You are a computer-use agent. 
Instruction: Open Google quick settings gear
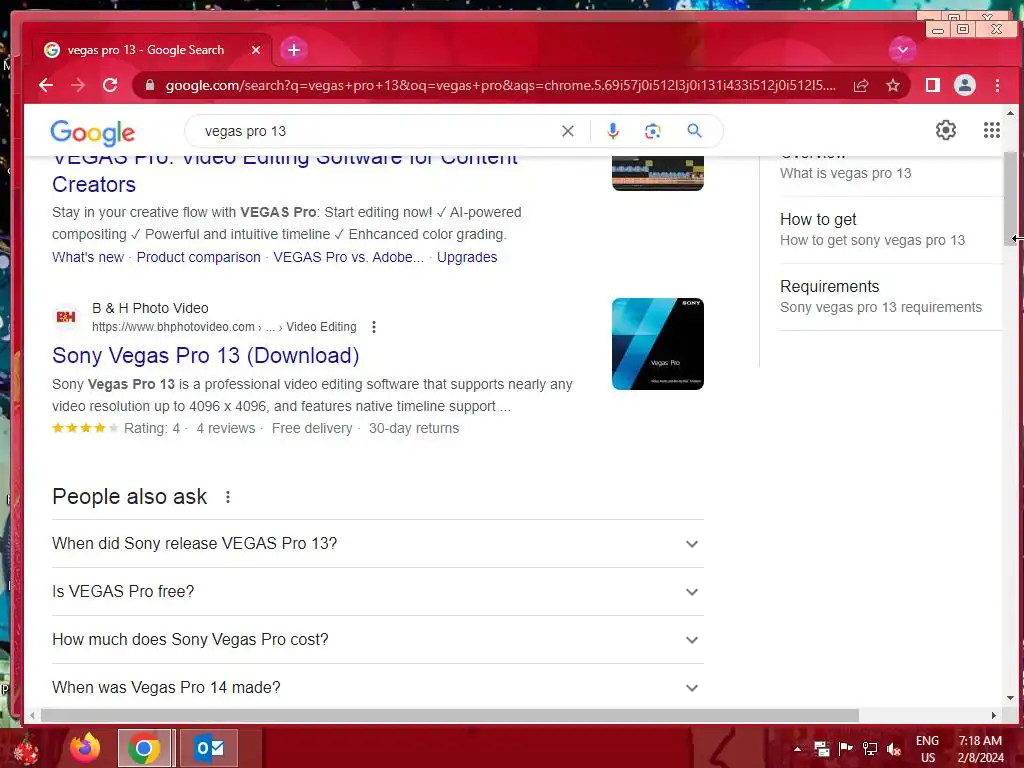point(946,131)
